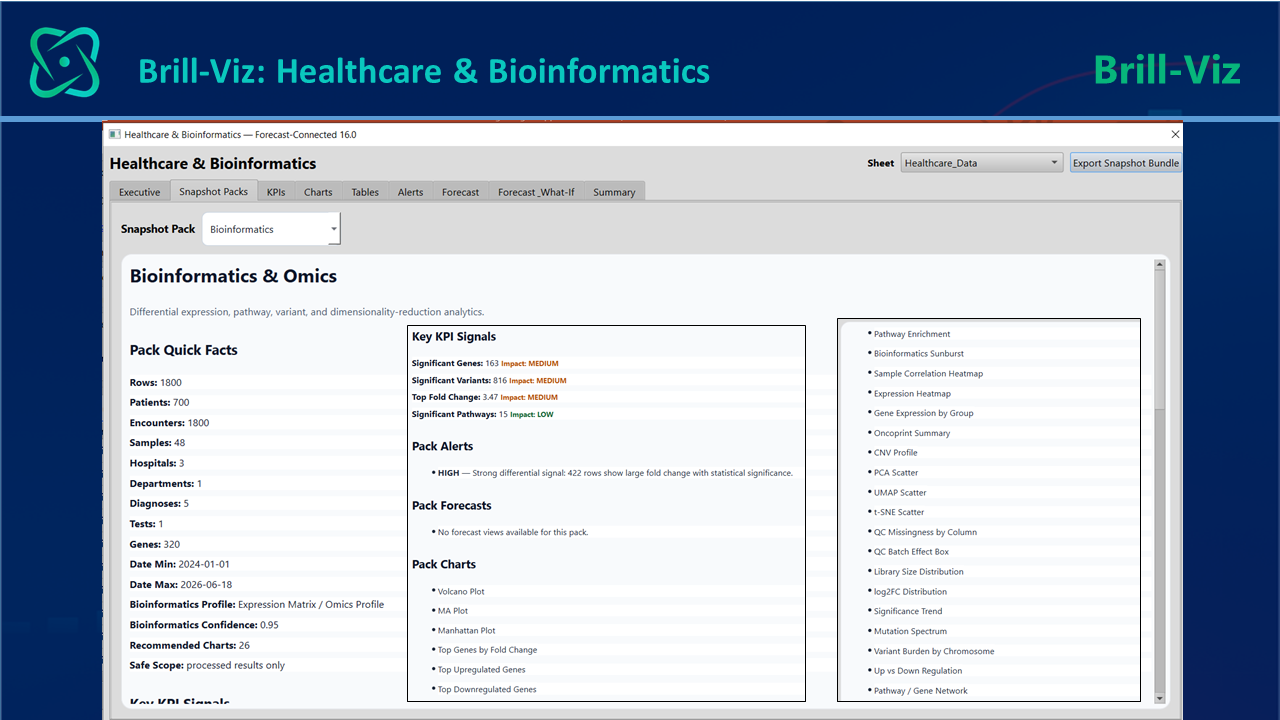Click MA Plot chart entry

453,611
